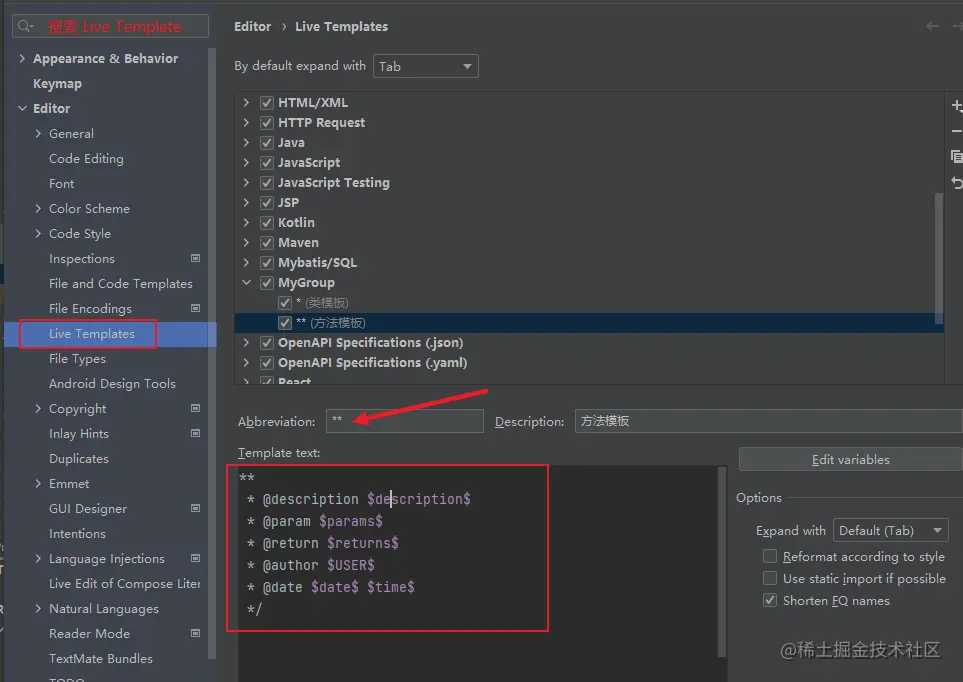
Task: Open TextMate Bundles settings page
Action: (x=101, y=659)
